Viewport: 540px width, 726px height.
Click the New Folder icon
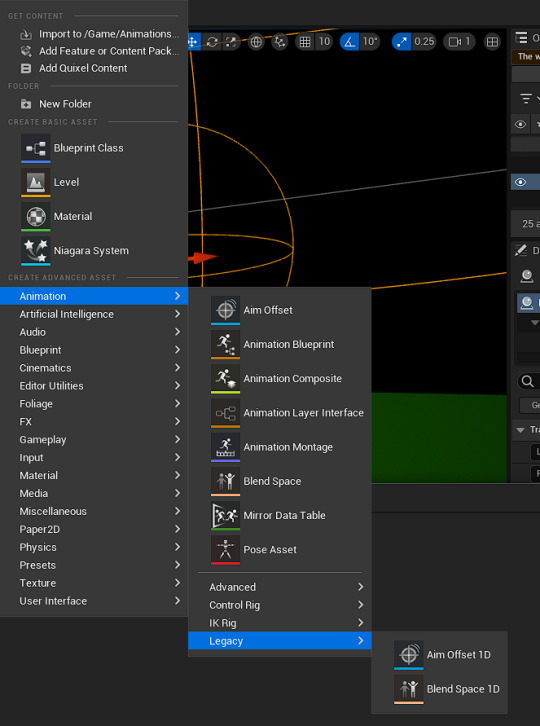(x=26, y=104)
